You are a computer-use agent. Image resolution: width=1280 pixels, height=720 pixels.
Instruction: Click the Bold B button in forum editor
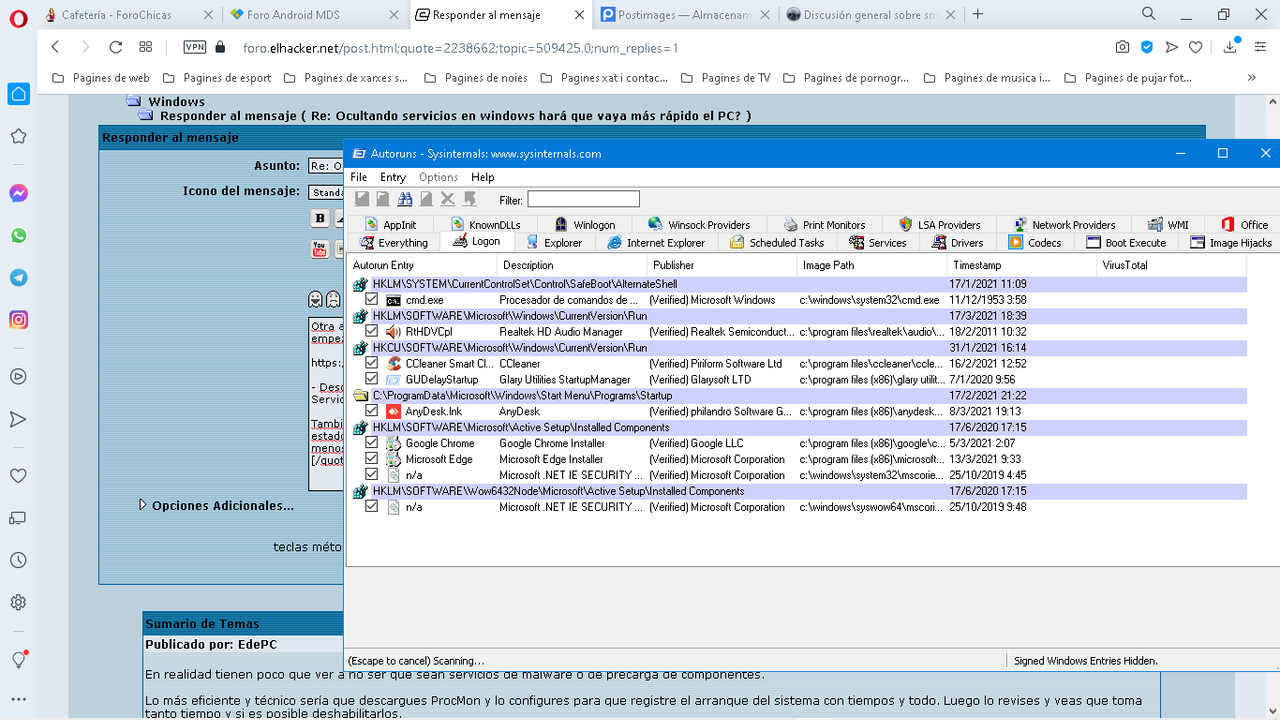[320, 218]
